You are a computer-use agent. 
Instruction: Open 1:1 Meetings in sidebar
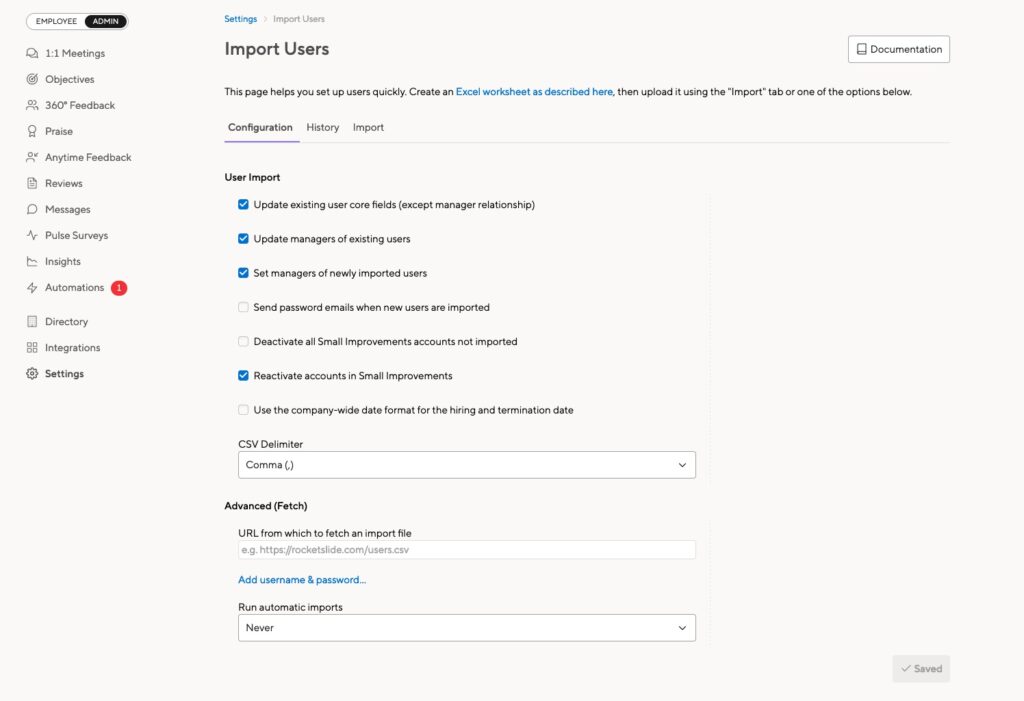75,53
